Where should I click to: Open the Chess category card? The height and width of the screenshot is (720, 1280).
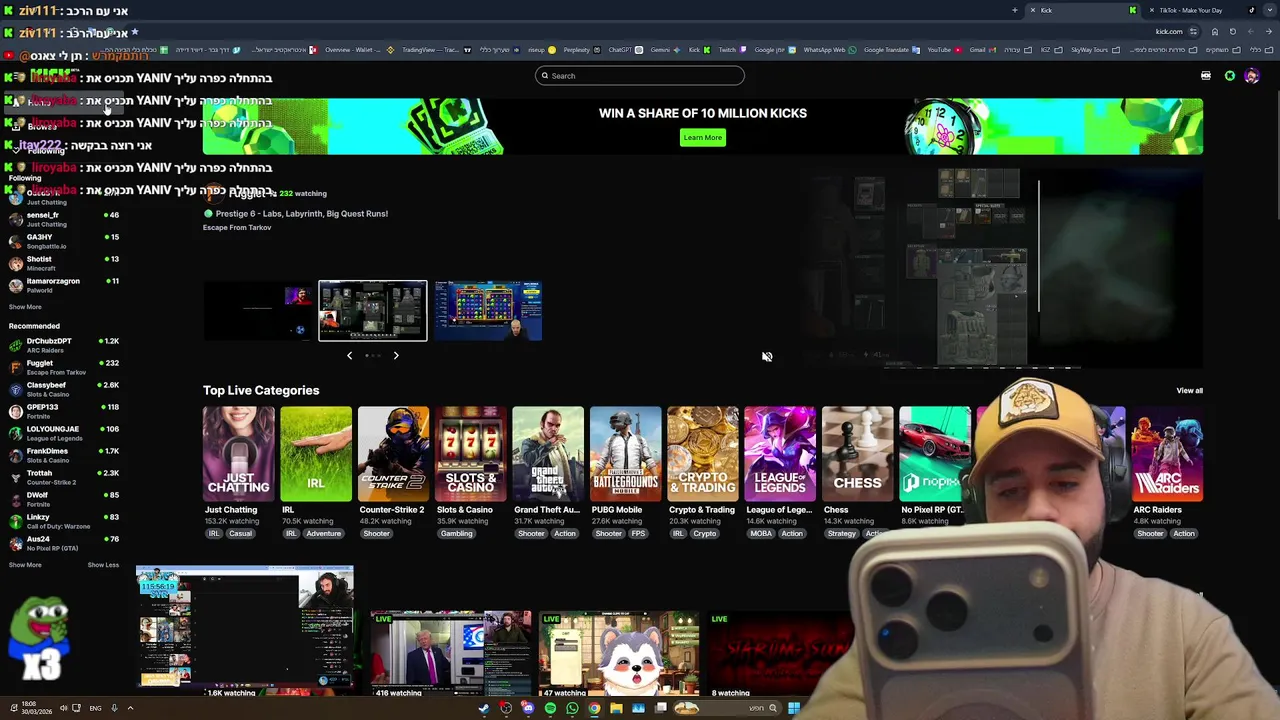(858, 453)
